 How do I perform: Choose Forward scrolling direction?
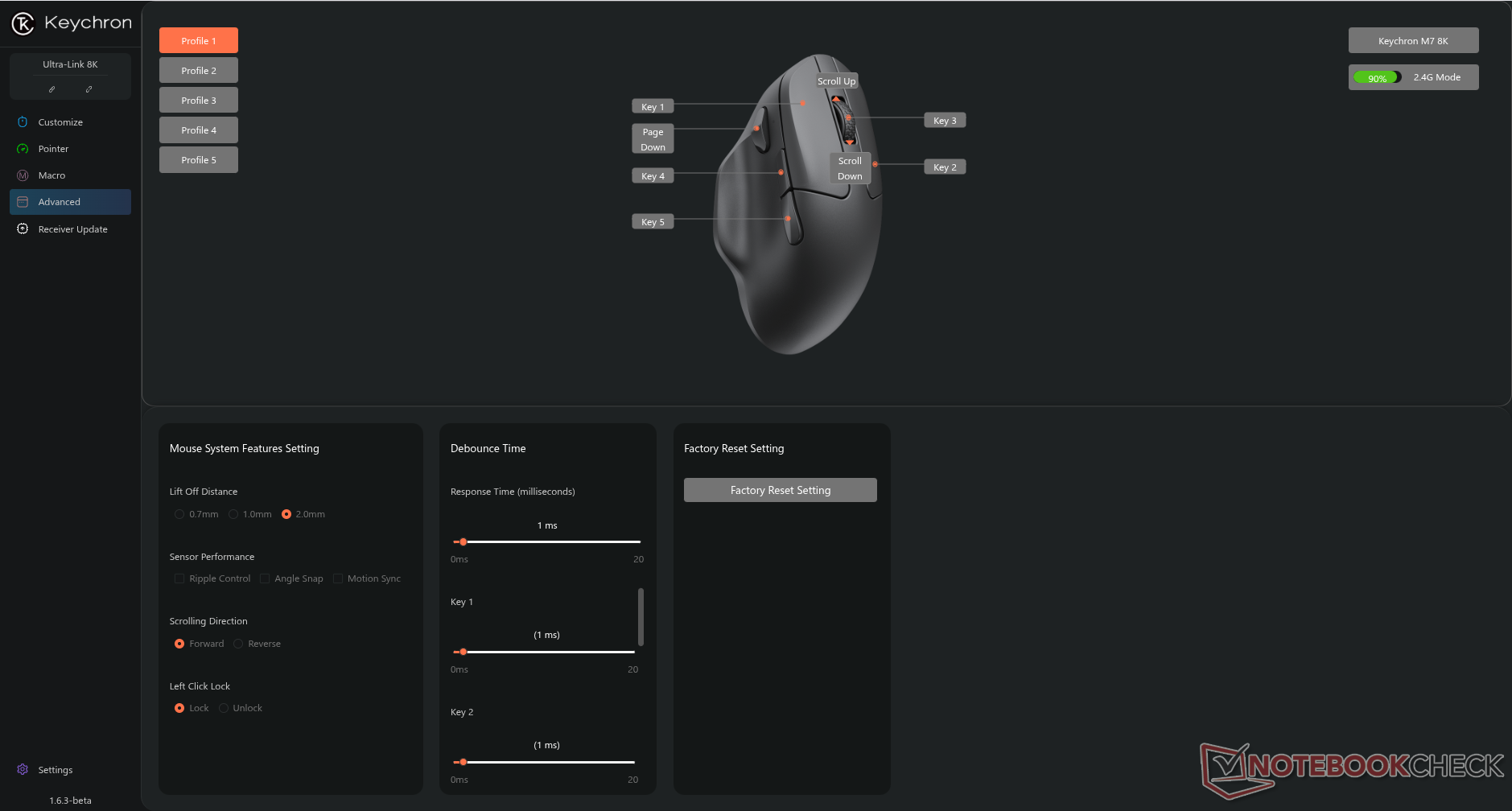[x=179, y=644]
